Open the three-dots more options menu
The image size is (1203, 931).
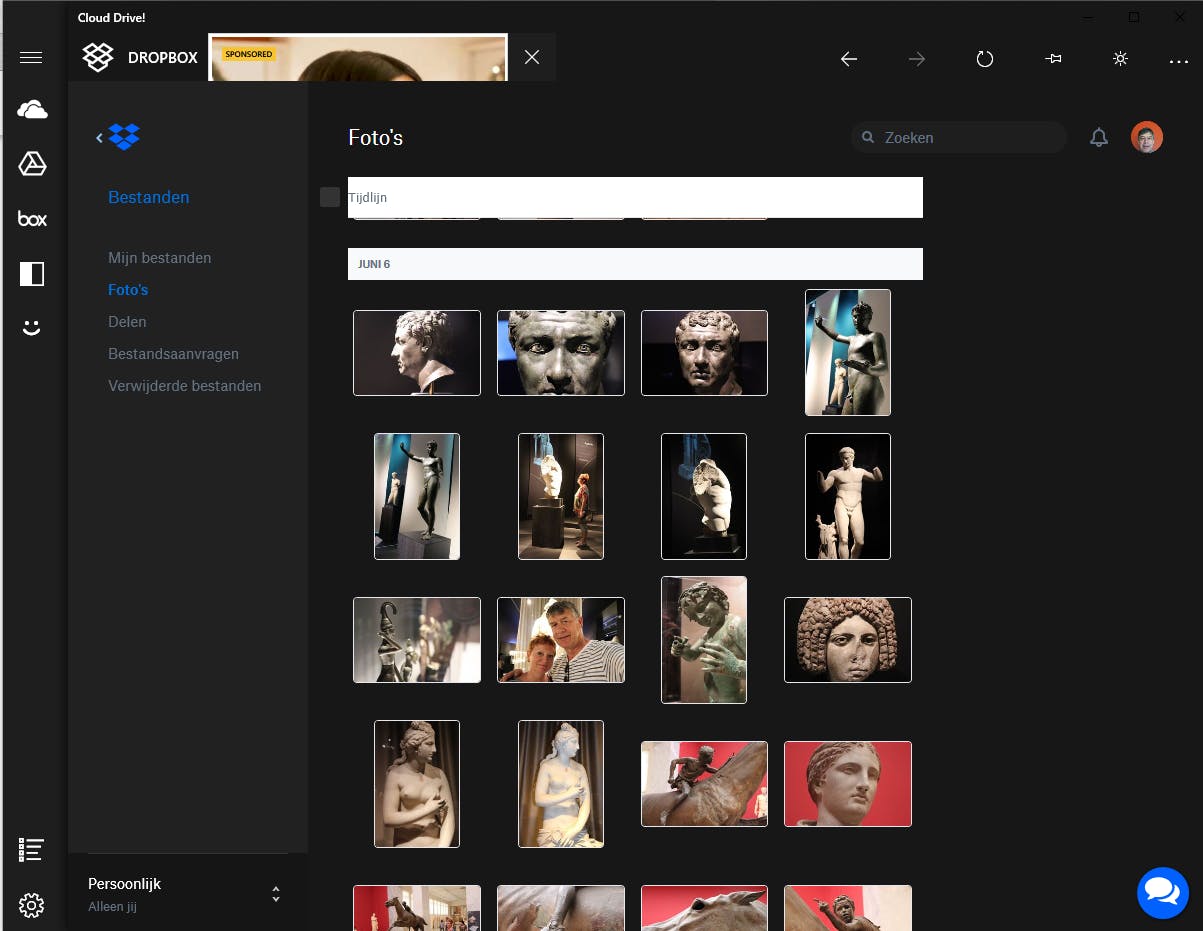coord(1179,60)
